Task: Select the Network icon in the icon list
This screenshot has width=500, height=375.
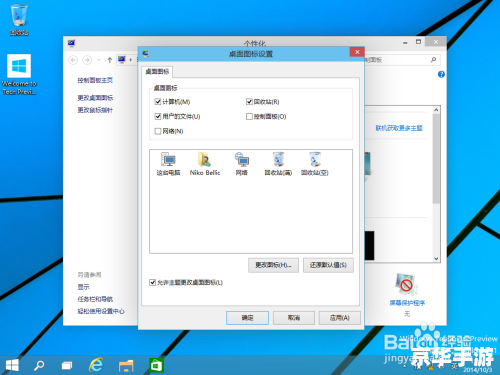Action: click(x=242, y=163)
